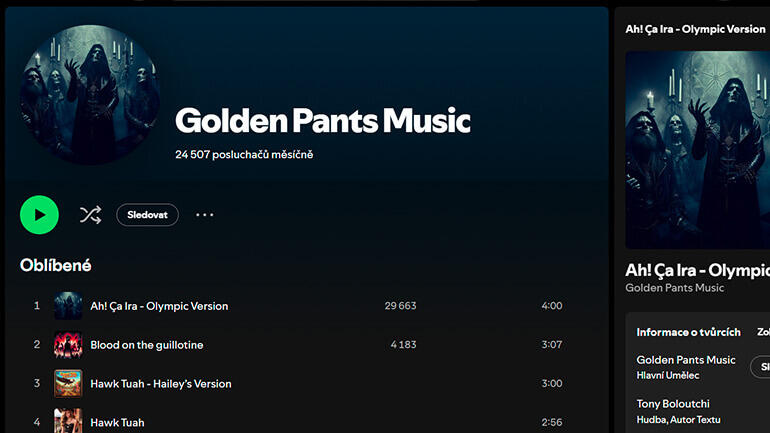Select Blood on the guillotine song title

(x=146, y=345)
